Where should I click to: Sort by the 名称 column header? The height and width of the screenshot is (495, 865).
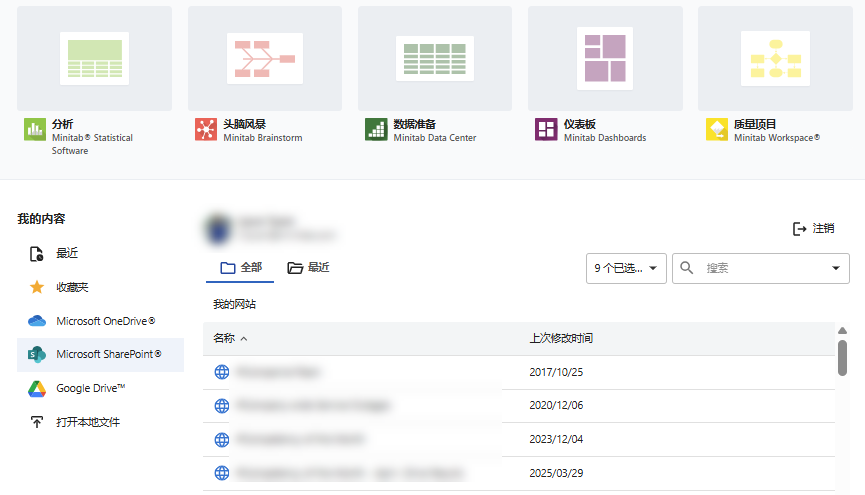pyautogui.click(x=230, y=338)
